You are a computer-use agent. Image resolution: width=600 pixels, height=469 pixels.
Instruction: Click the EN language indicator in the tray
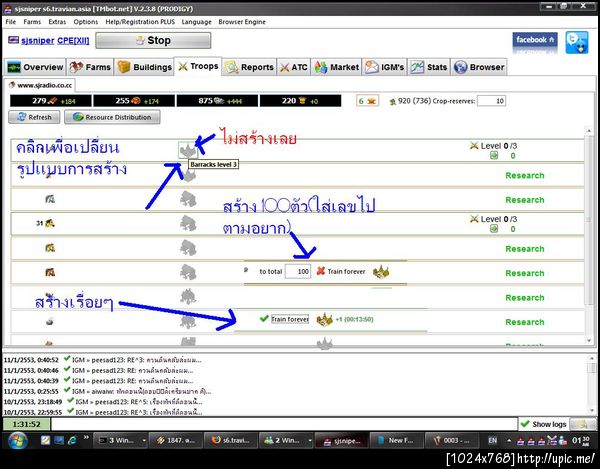[492, 440]
